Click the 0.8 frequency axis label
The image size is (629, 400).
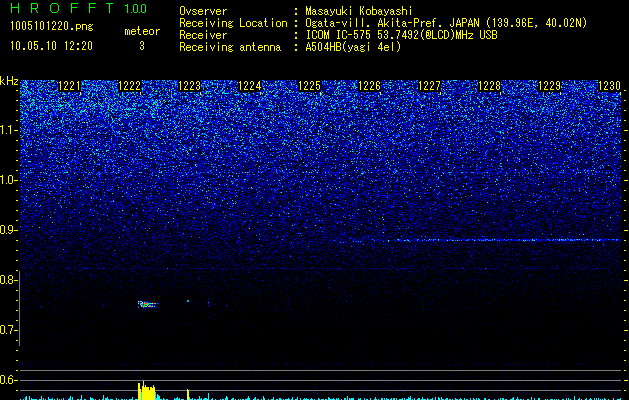point(8,280)
